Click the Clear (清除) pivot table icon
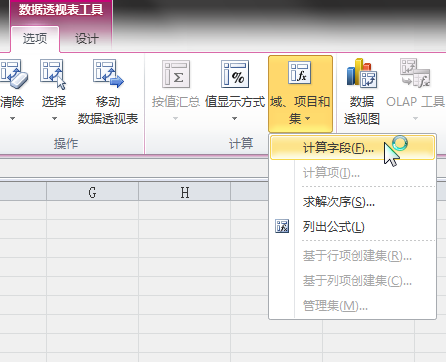Screen dimensions: 446x362 pos(13,74)
